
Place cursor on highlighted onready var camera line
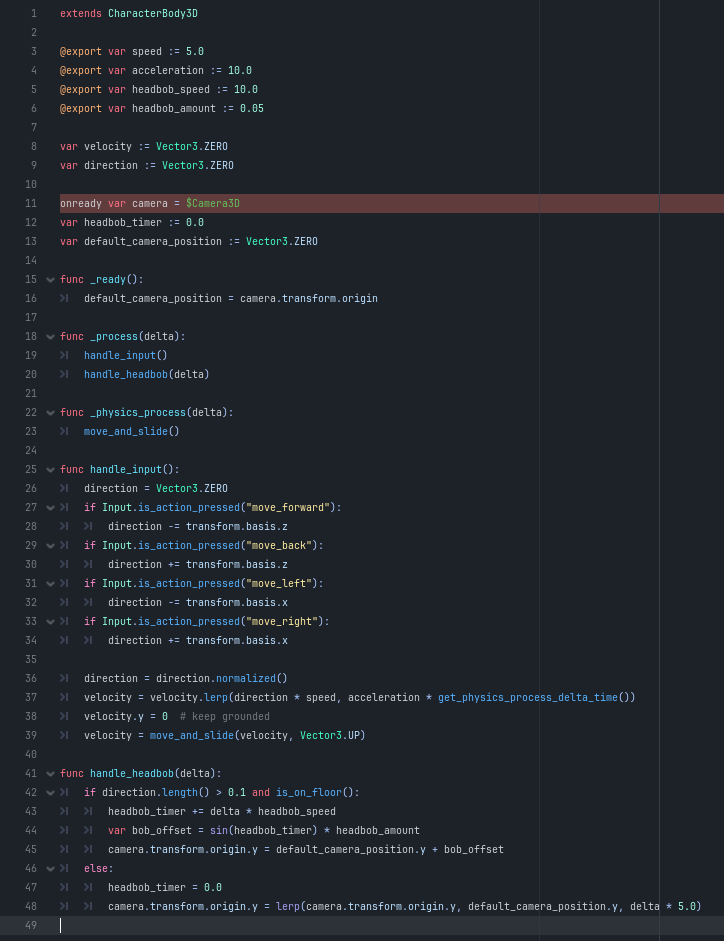tap(392, 203)
